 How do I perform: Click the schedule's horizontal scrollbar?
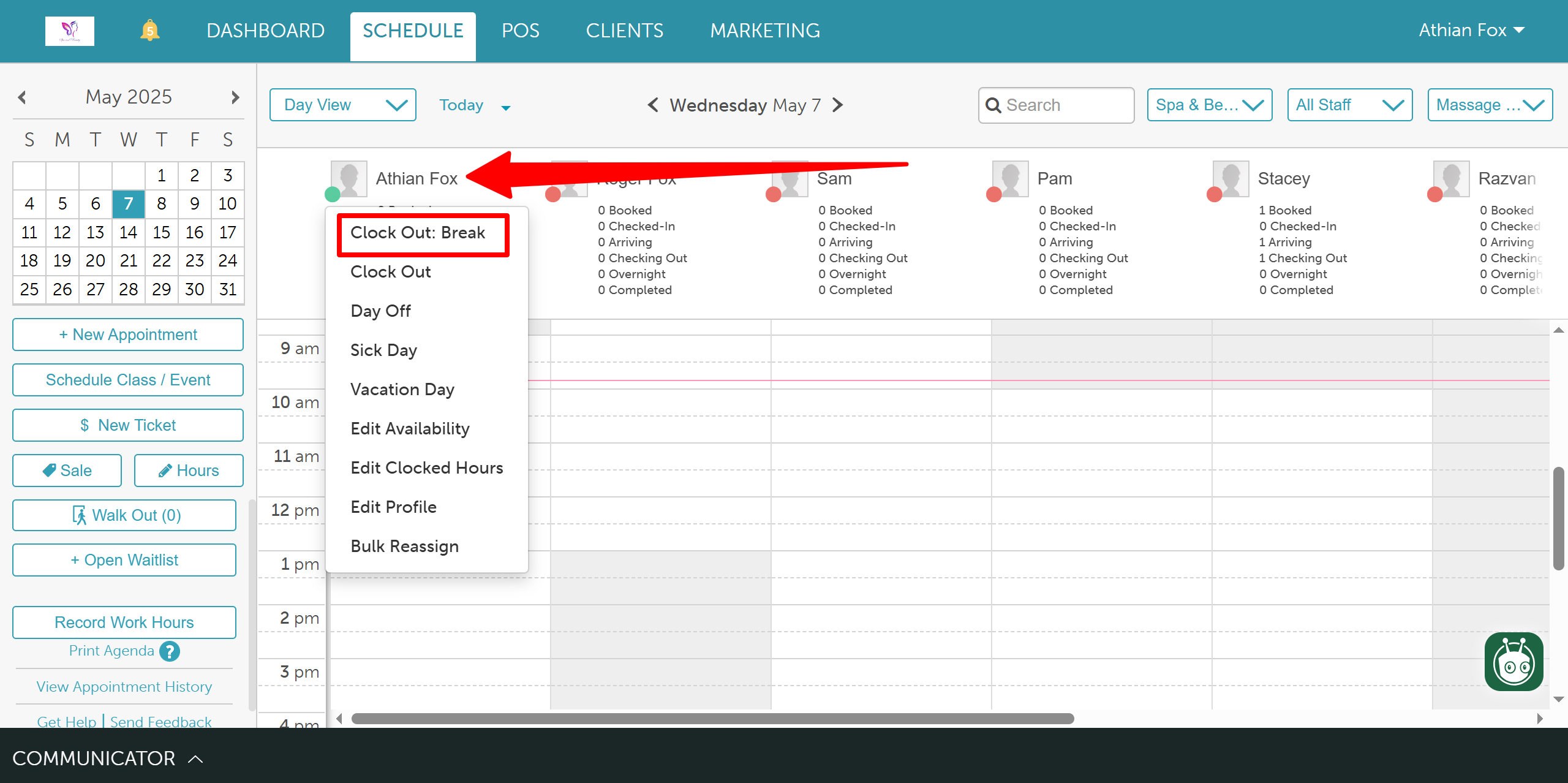(712, 718)
